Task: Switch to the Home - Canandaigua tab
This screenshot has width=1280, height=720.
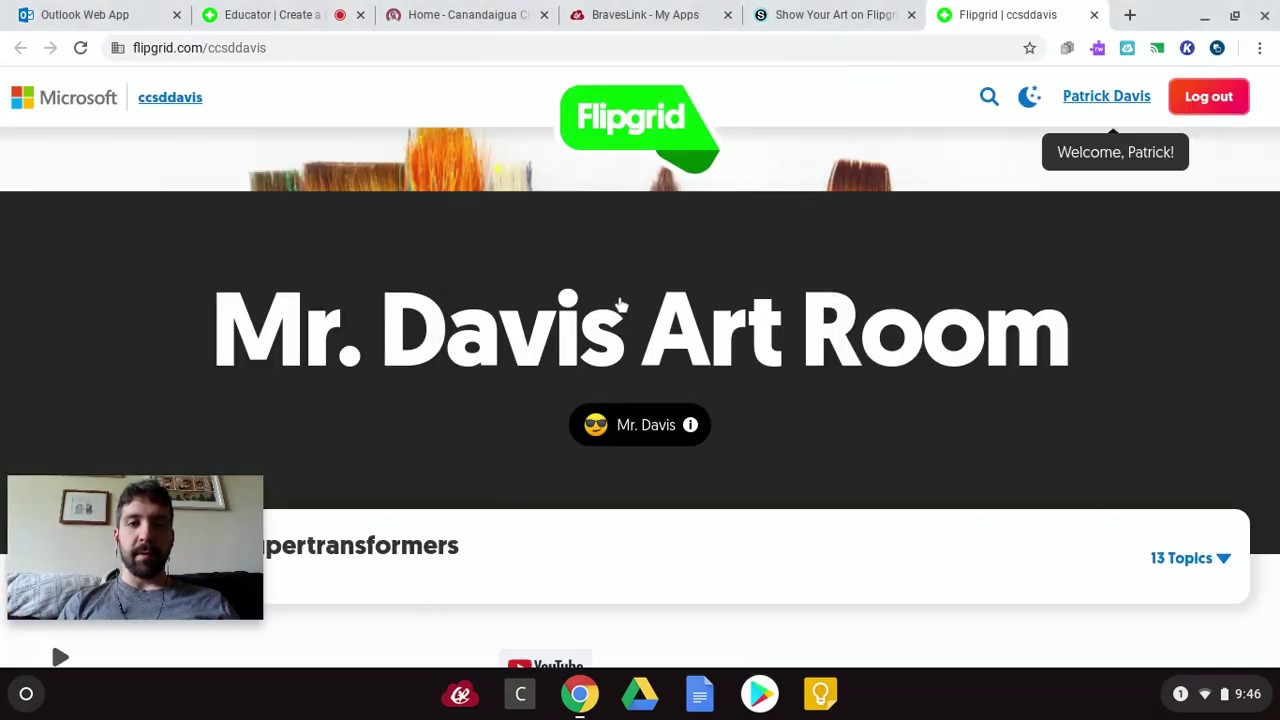Action: click(468, 15)
